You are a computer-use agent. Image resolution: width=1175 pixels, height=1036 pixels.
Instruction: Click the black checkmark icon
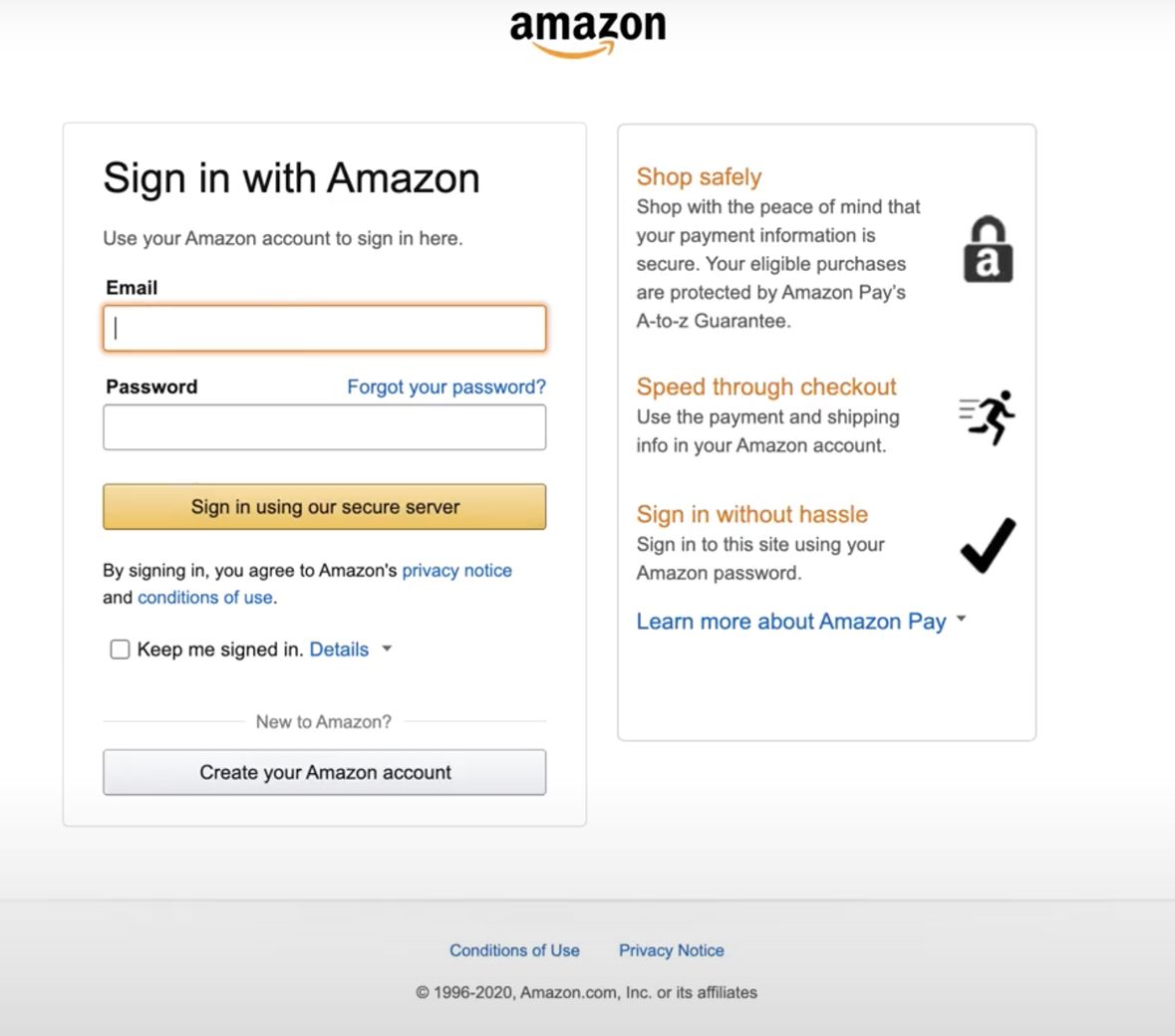tap(988, 545)
